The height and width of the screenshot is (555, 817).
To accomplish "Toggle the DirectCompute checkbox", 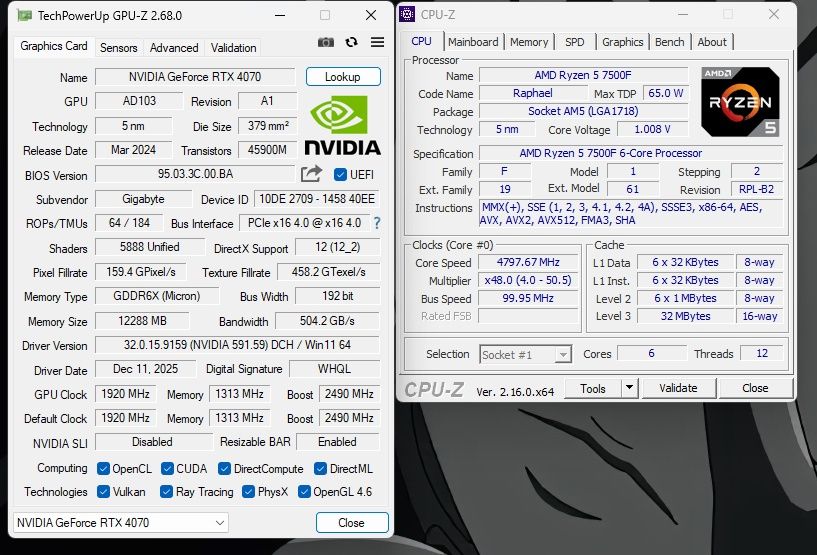I will pos(225,468).
